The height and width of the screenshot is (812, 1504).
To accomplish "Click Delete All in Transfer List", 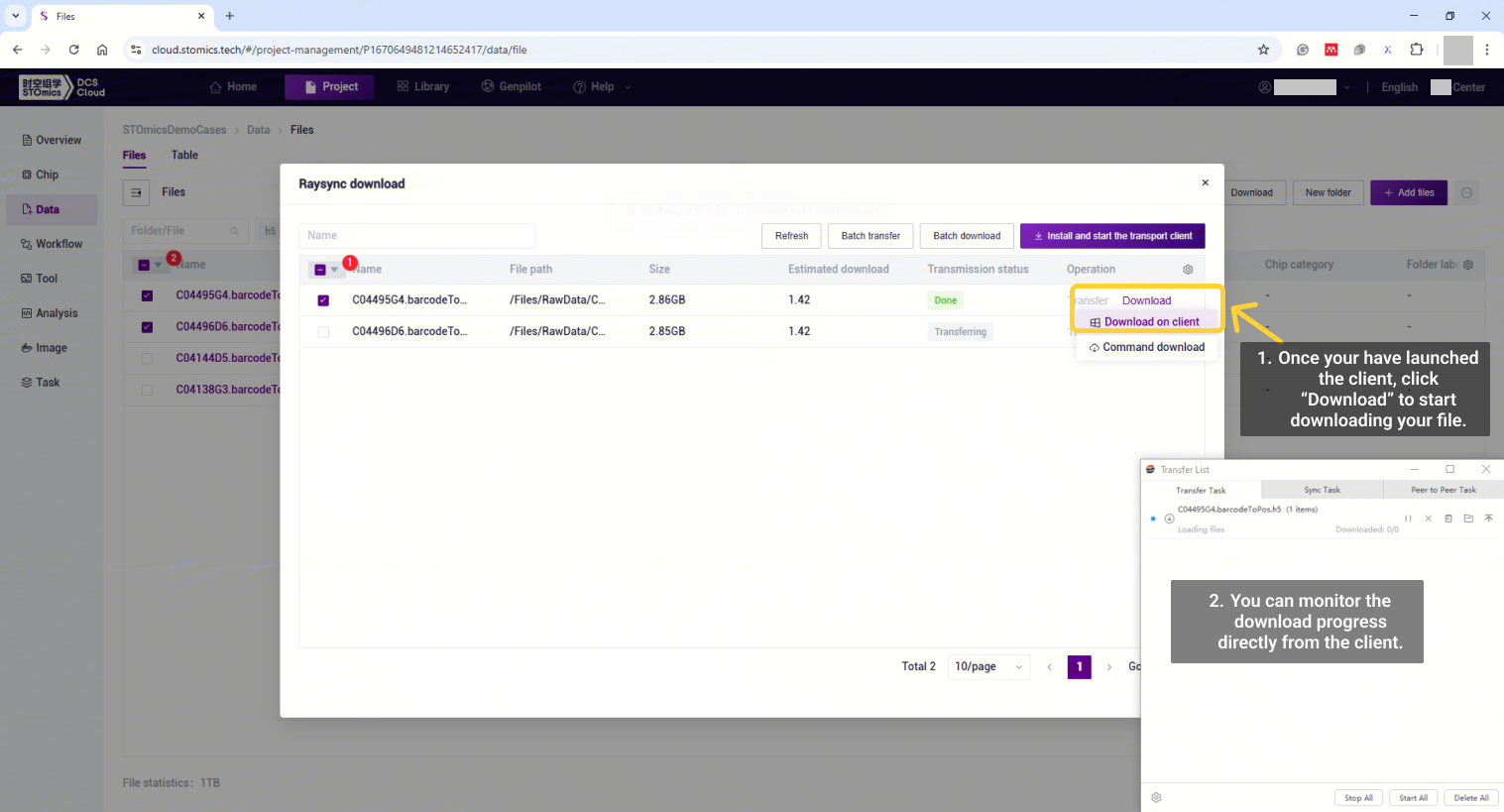I will point(1470,797).
